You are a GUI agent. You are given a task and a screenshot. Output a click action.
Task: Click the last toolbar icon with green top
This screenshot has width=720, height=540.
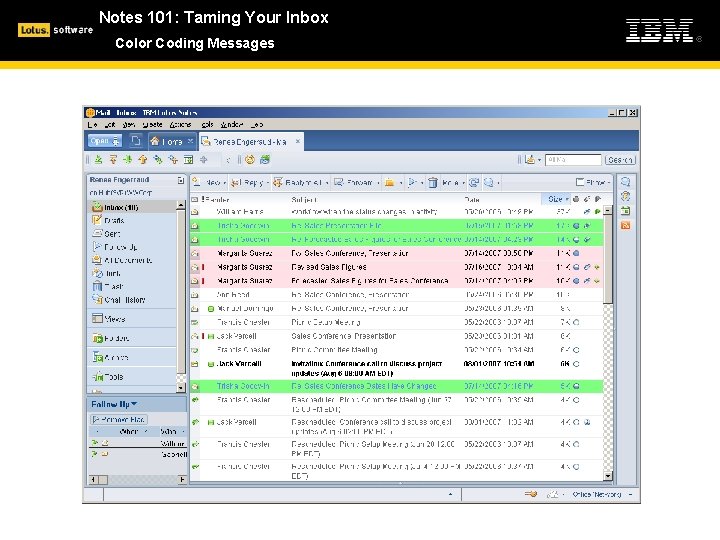click(265, 159)
